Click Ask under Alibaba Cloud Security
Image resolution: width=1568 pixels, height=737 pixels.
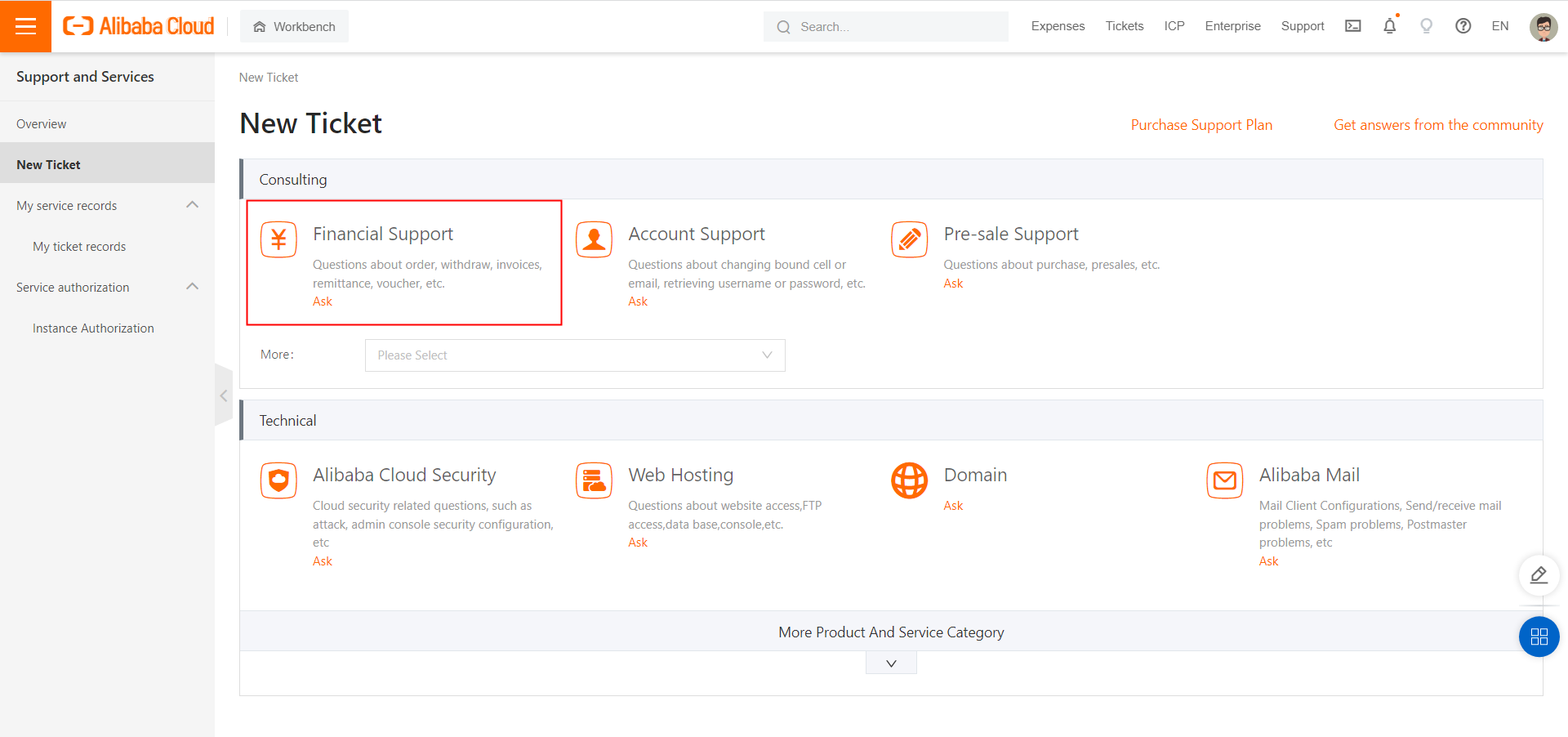[323, 561]
